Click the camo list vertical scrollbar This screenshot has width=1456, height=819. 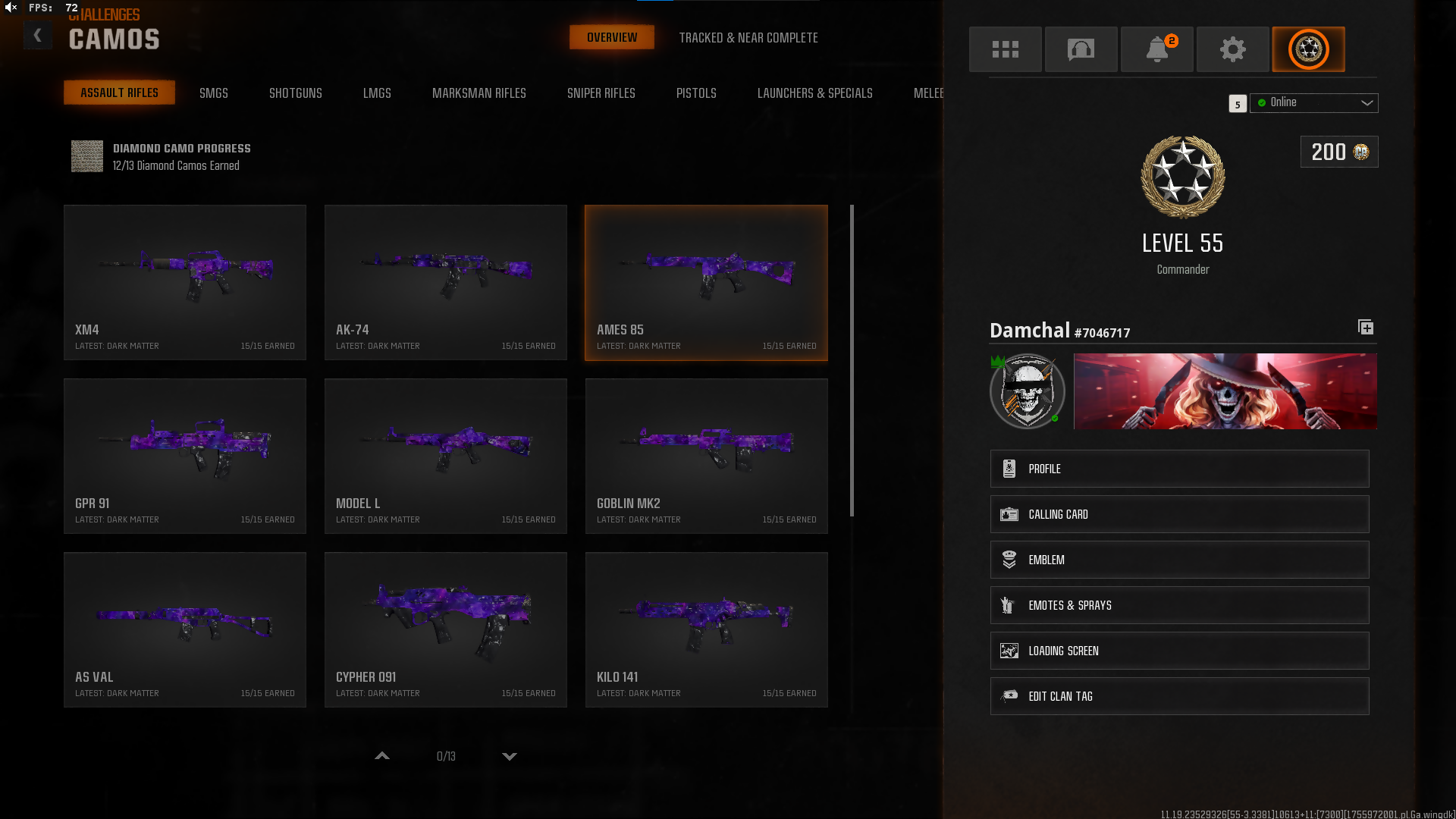pos(852,360)
